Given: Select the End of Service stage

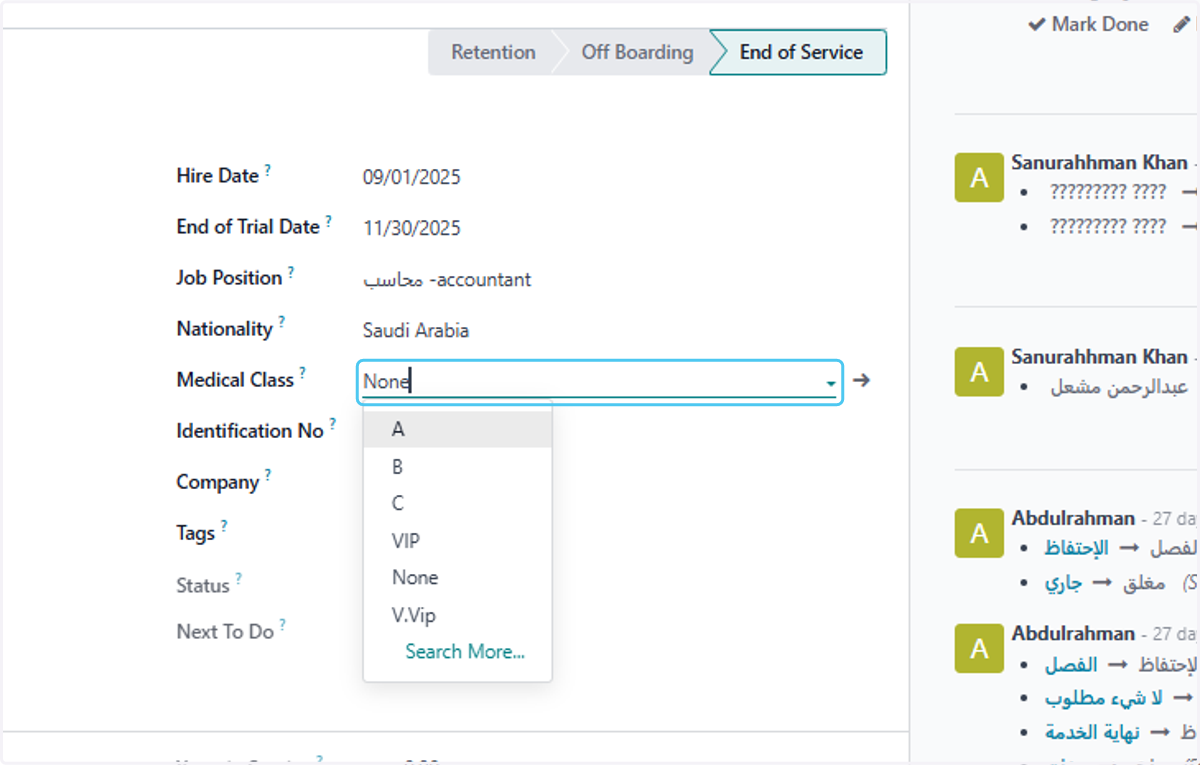Looking at the screenshot, I should point(801,52).
